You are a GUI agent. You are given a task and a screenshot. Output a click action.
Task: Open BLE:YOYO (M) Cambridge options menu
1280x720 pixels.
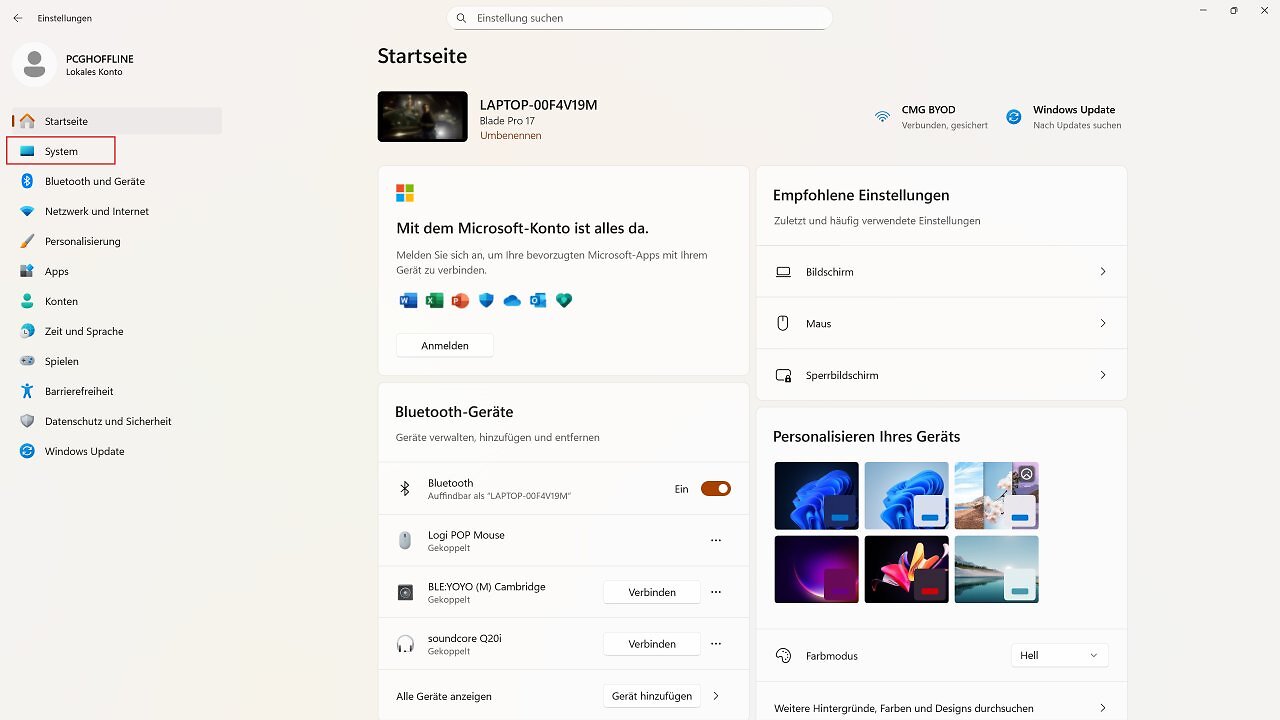pos(716,592)
